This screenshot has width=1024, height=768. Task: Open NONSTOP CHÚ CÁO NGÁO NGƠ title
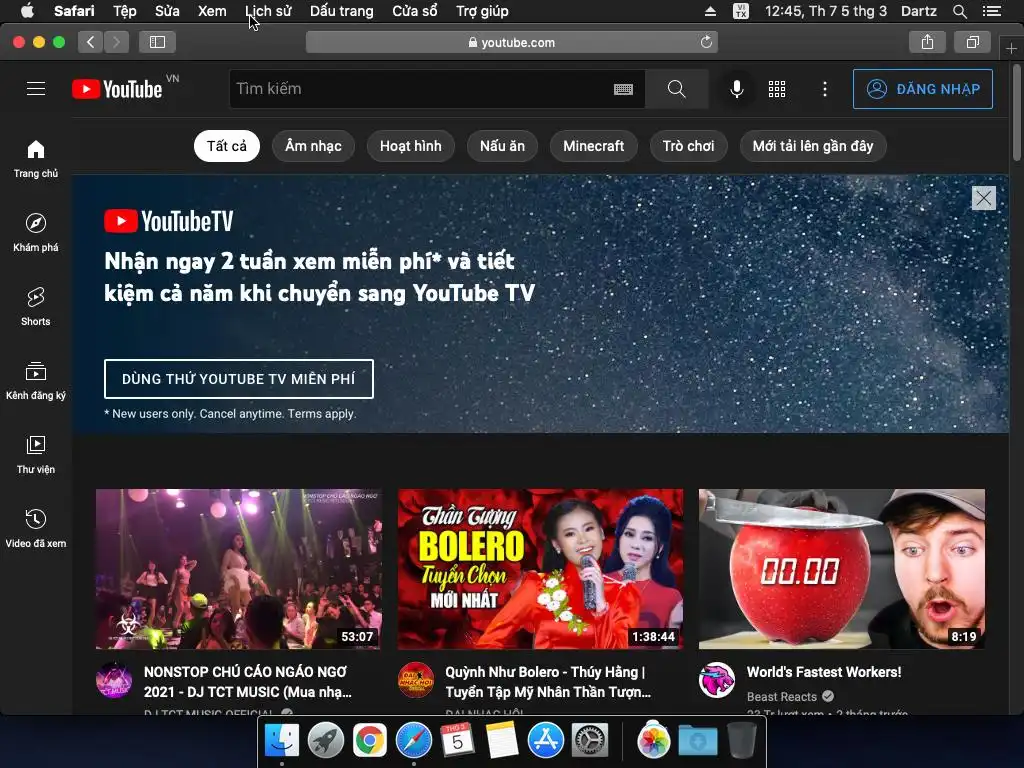point(248,682)
